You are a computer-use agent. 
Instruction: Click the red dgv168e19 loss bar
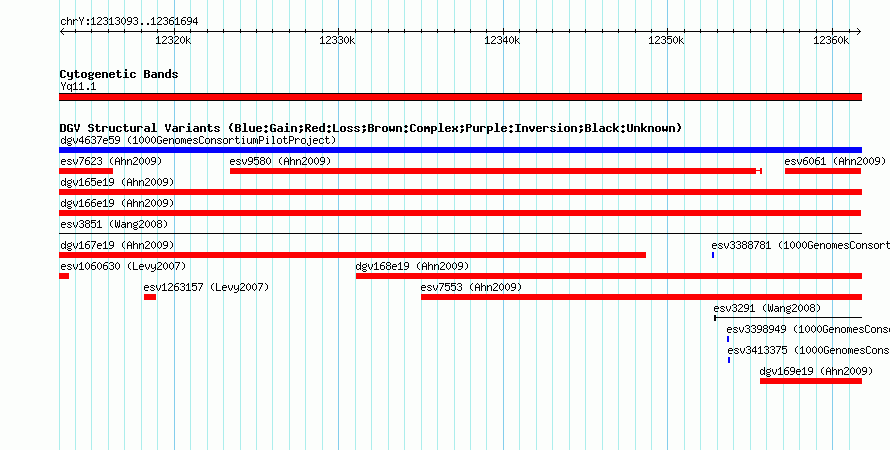point(609,276)
